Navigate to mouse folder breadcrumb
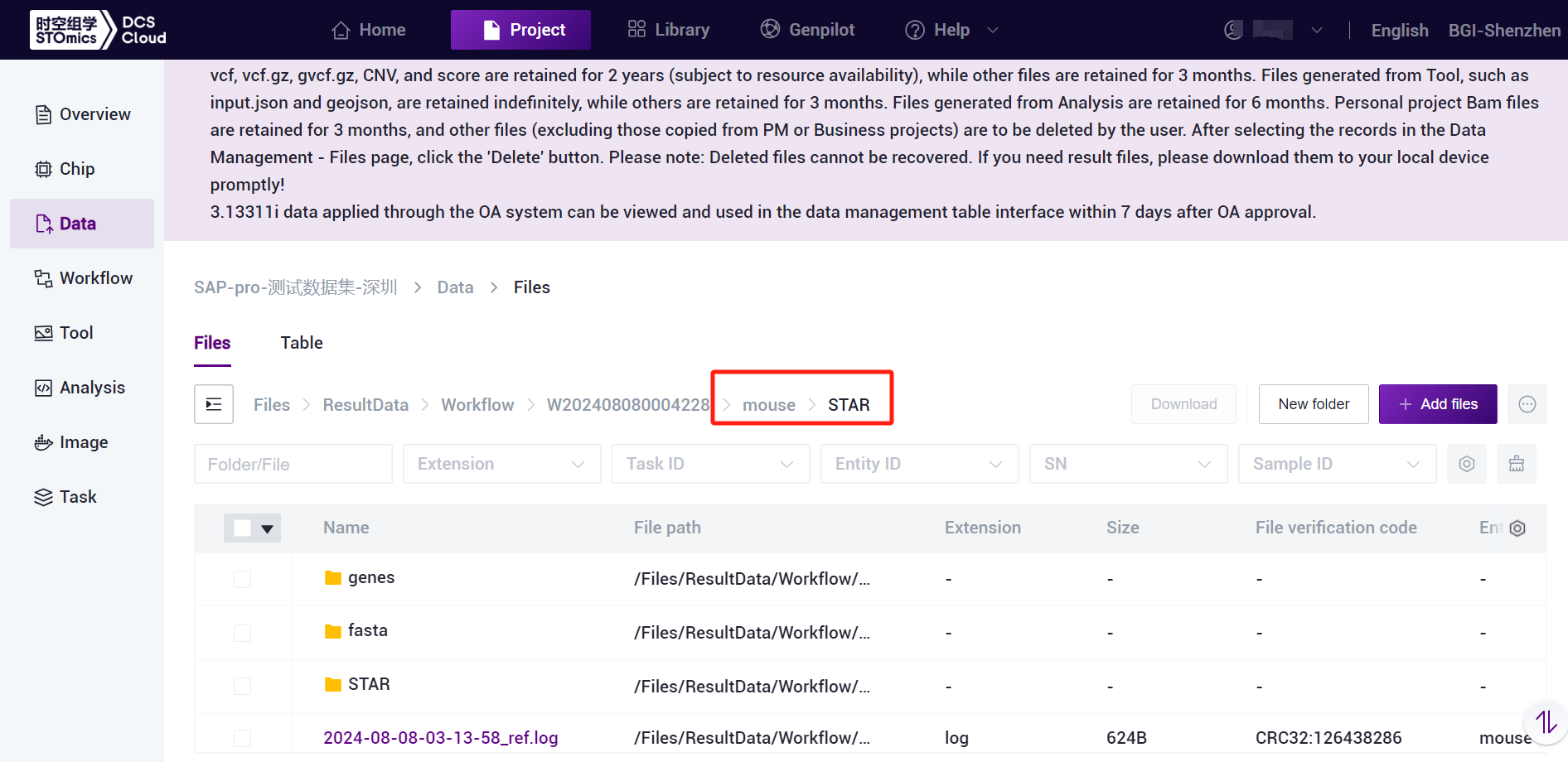 pos(769,405)
